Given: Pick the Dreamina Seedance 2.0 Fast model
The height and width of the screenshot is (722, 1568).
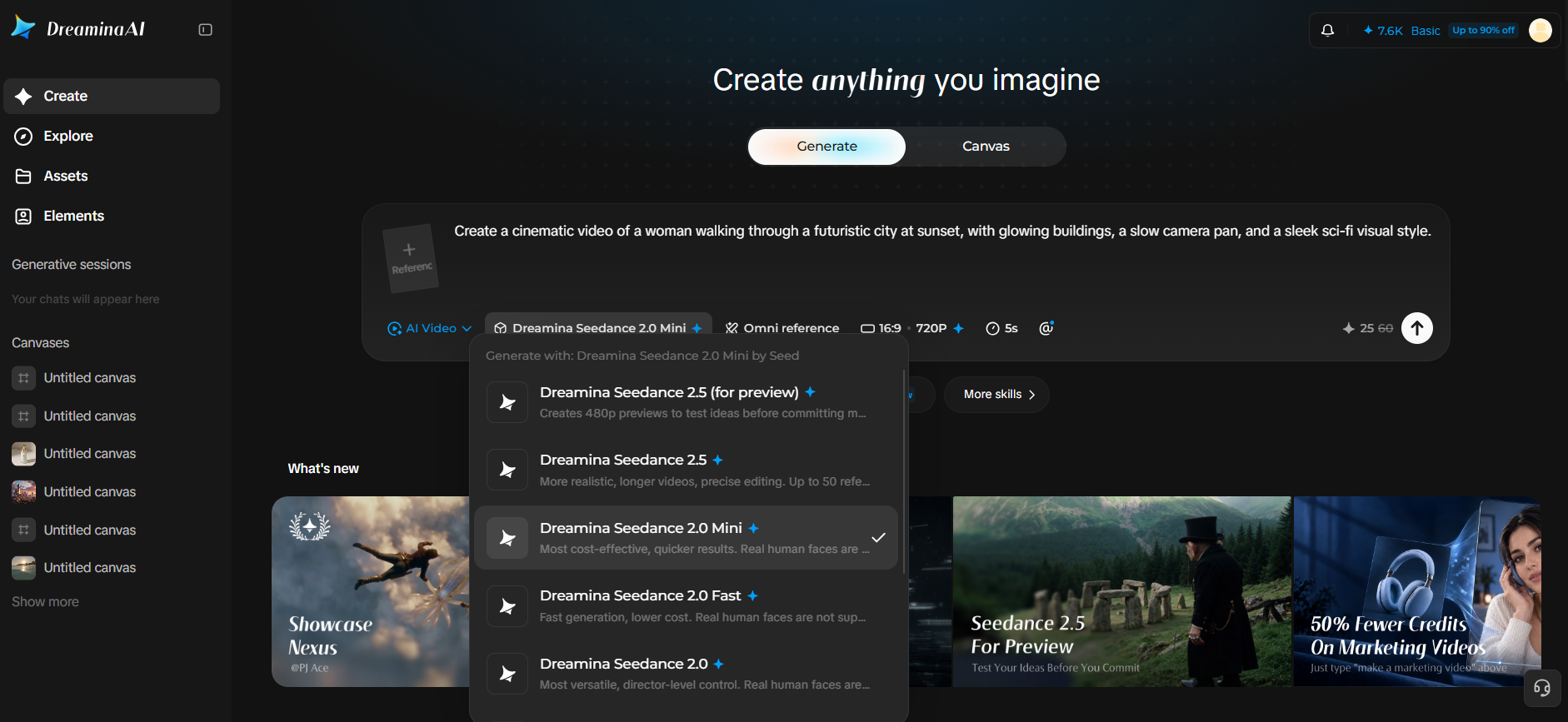Looking at the screenshot, I should (x=687, y=605).
